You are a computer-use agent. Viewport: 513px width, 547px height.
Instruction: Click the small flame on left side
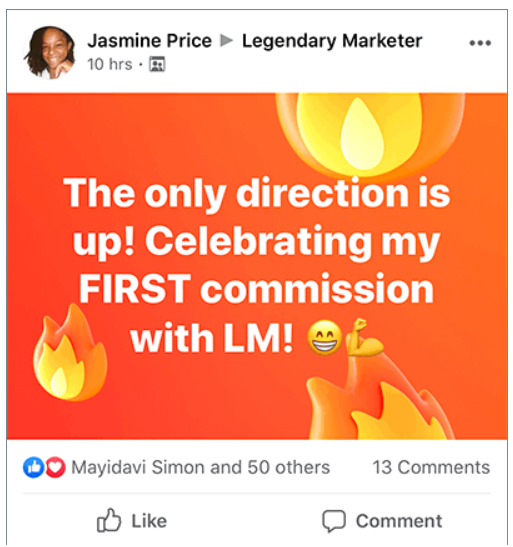point(69,352)
